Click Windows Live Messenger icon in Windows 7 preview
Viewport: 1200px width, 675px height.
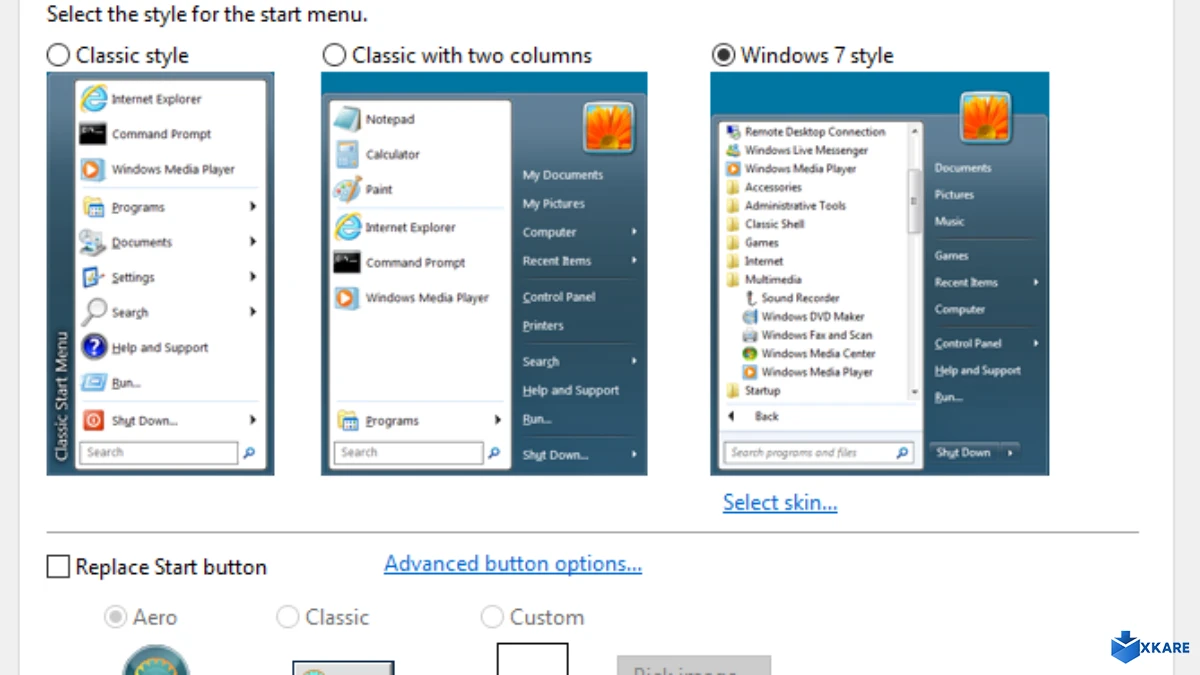733,150
